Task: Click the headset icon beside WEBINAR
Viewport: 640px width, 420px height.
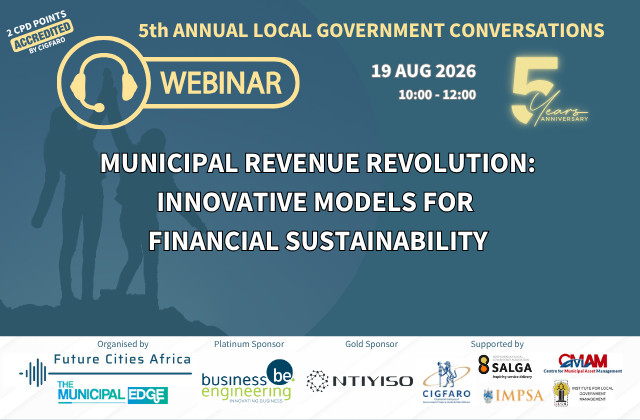Action: tap(104, 83)
